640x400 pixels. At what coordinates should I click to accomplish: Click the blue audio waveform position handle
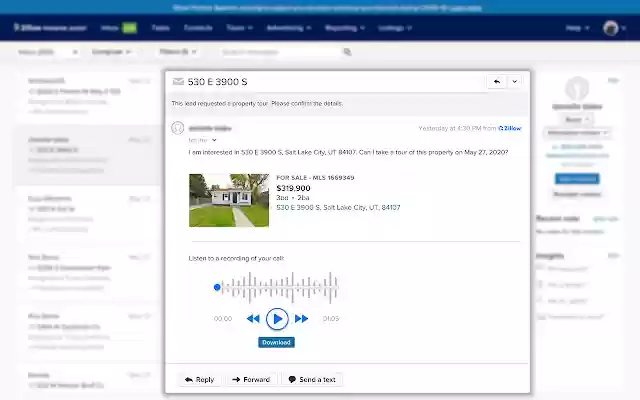pyautogui.click(x=217, y=287)
